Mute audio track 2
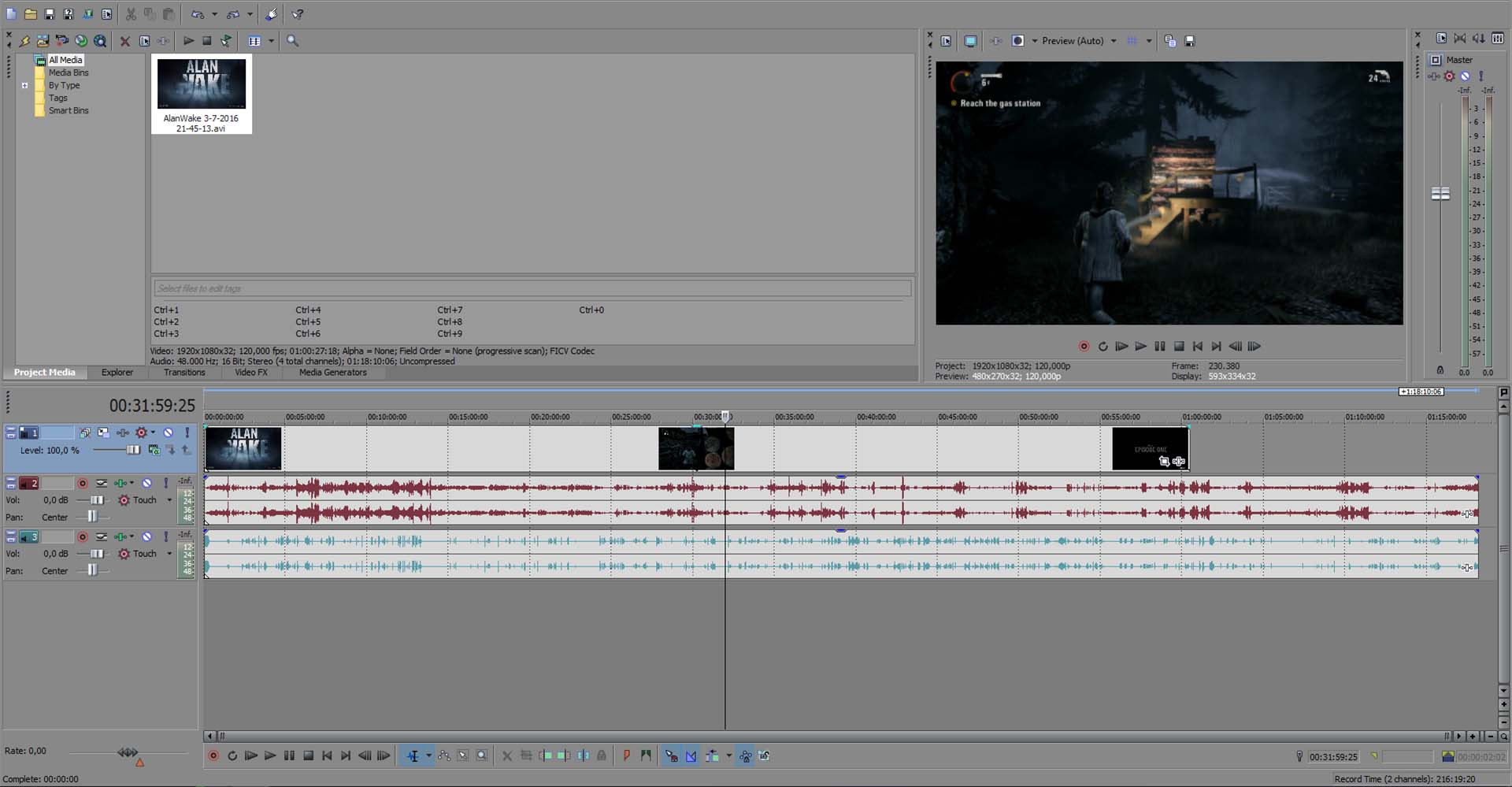The height and width of the screenshot is (787, 1512). (146, 483)
